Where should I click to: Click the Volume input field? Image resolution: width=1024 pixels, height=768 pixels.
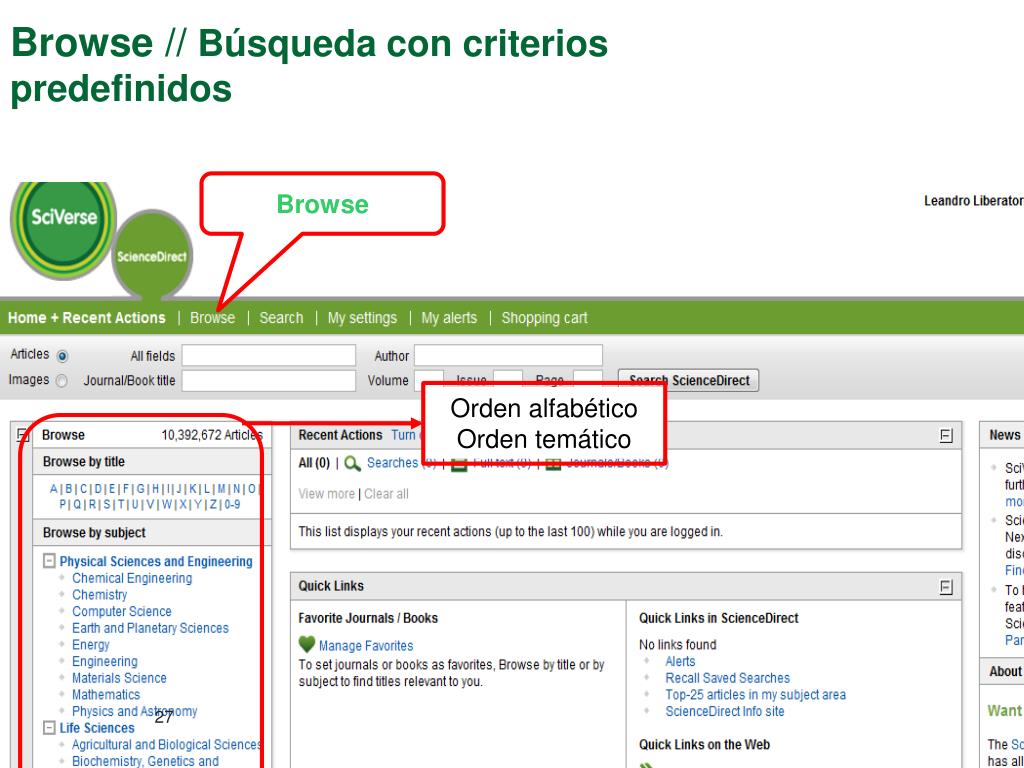(428, 380)
